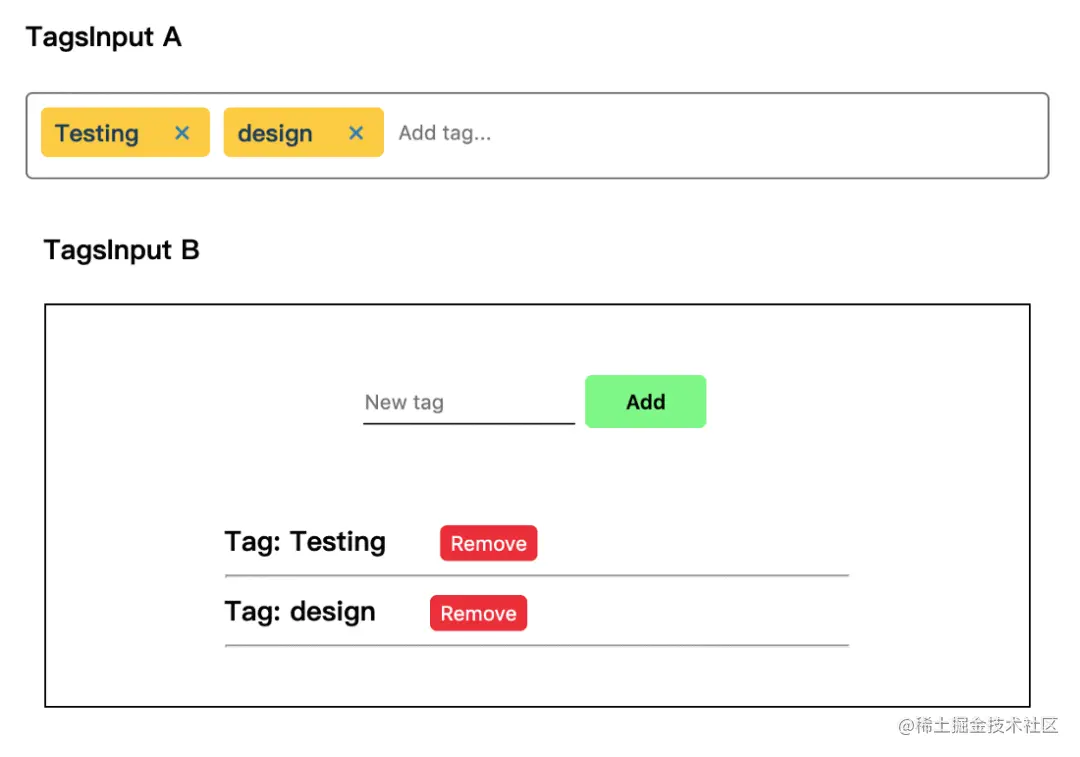Image resolution: width=1080 pixels, height=757 pixels.
Task: Select the yellow design tag chip label
Action: (275, 133)
